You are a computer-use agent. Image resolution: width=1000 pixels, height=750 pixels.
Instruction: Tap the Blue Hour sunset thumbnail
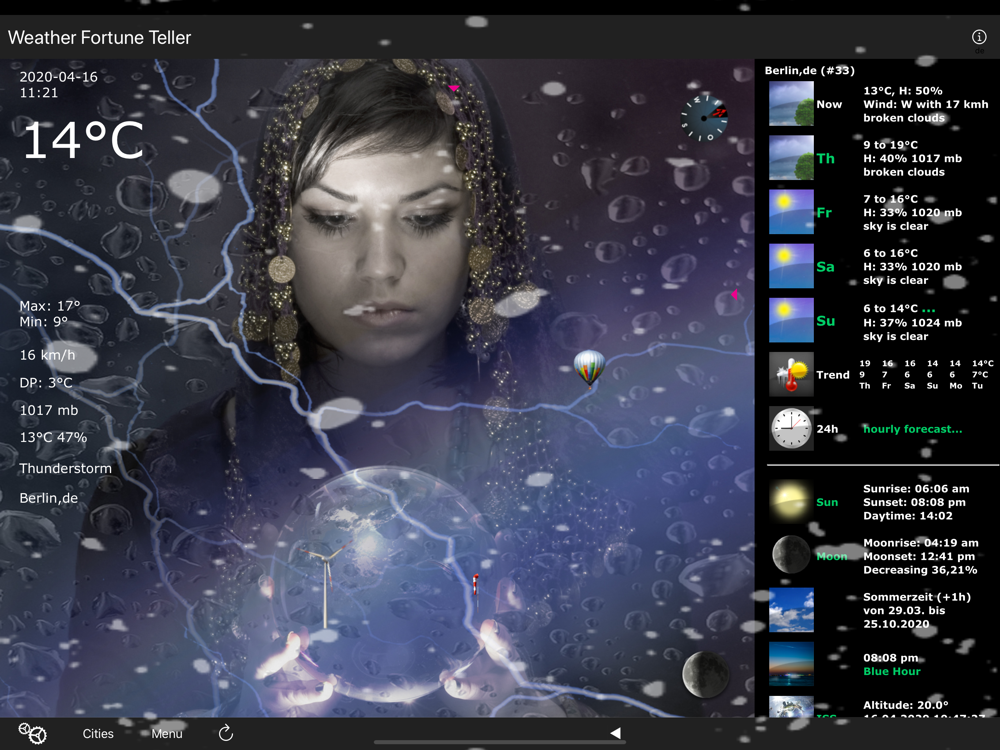pyautogui.click(x=791, y=664)
